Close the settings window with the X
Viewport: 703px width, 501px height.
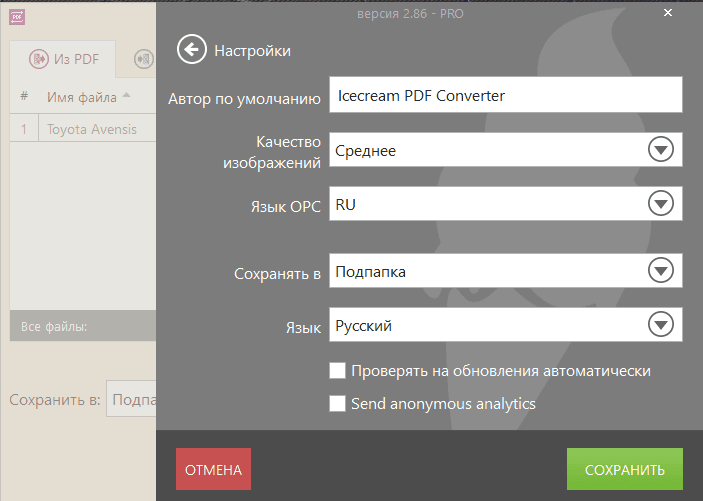tap(668, 13)
